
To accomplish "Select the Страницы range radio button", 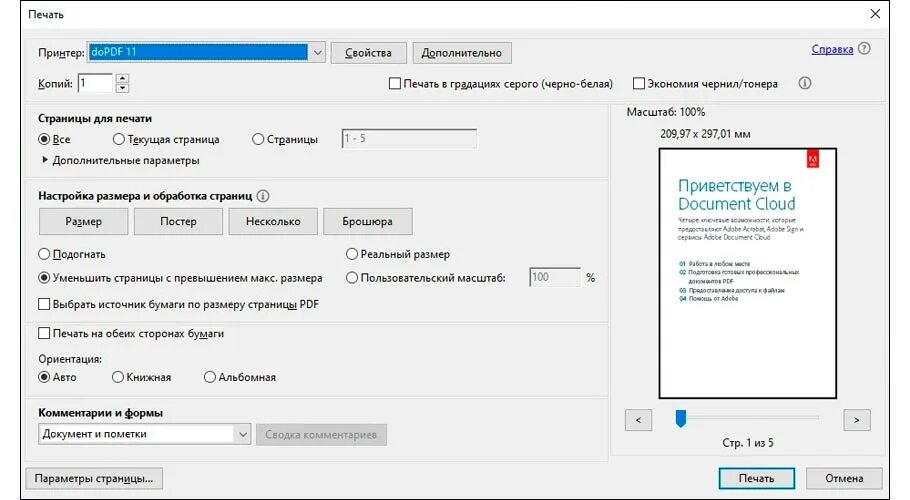I will (x=258, y=139).
